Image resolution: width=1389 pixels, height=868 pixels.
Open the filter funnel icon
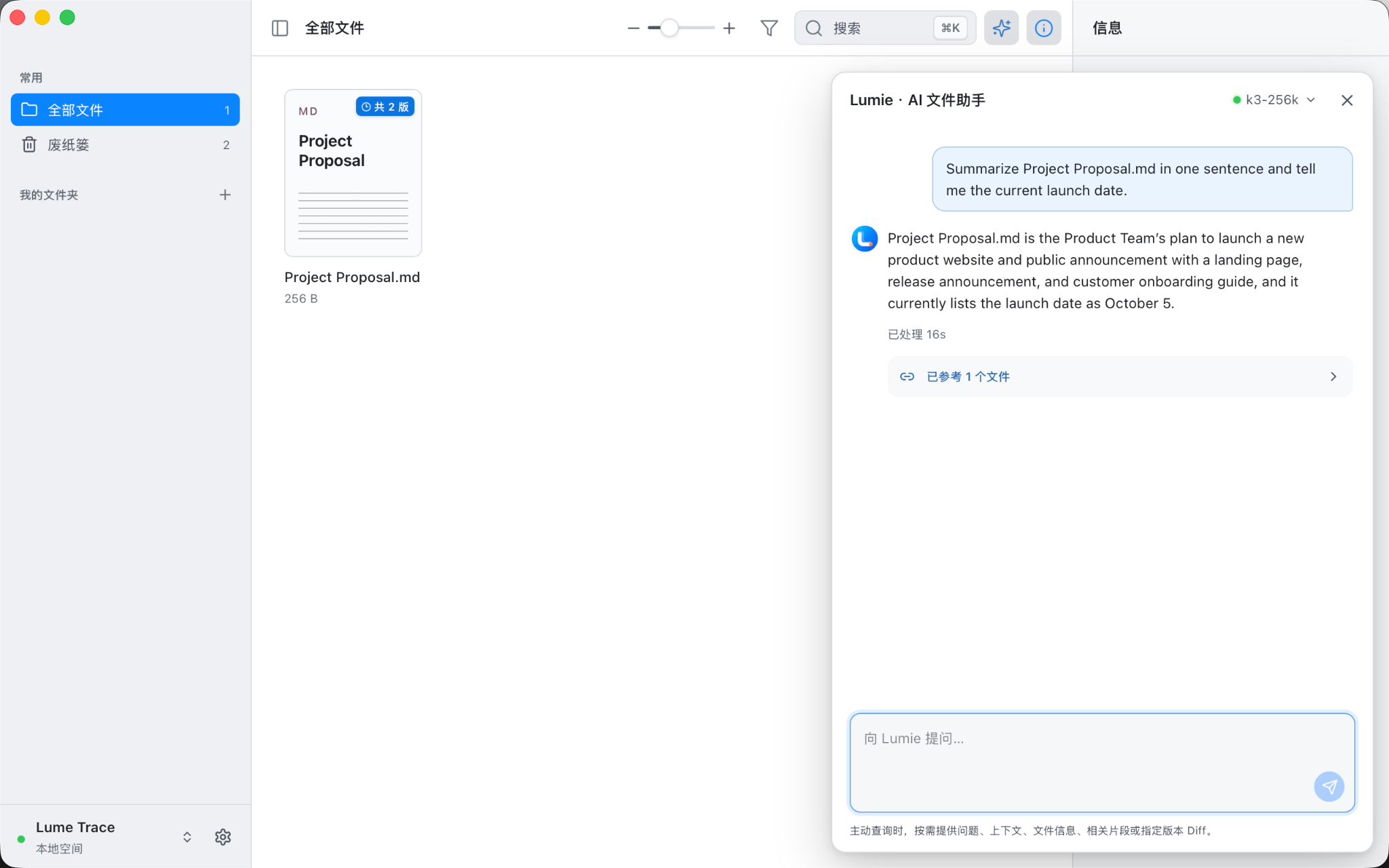click(x=769, y=28)
